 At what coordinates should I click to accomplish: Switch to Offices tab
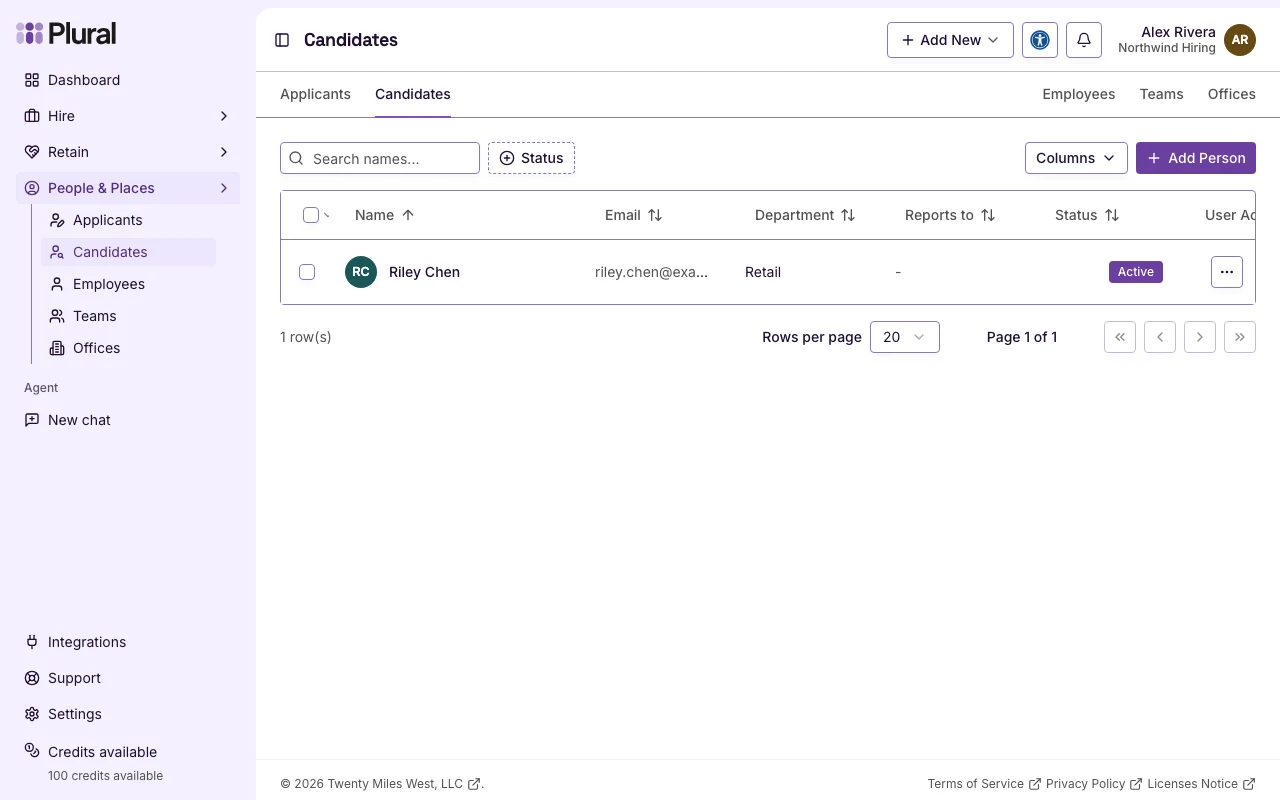pyautogui.click(x=1232, y=94)
